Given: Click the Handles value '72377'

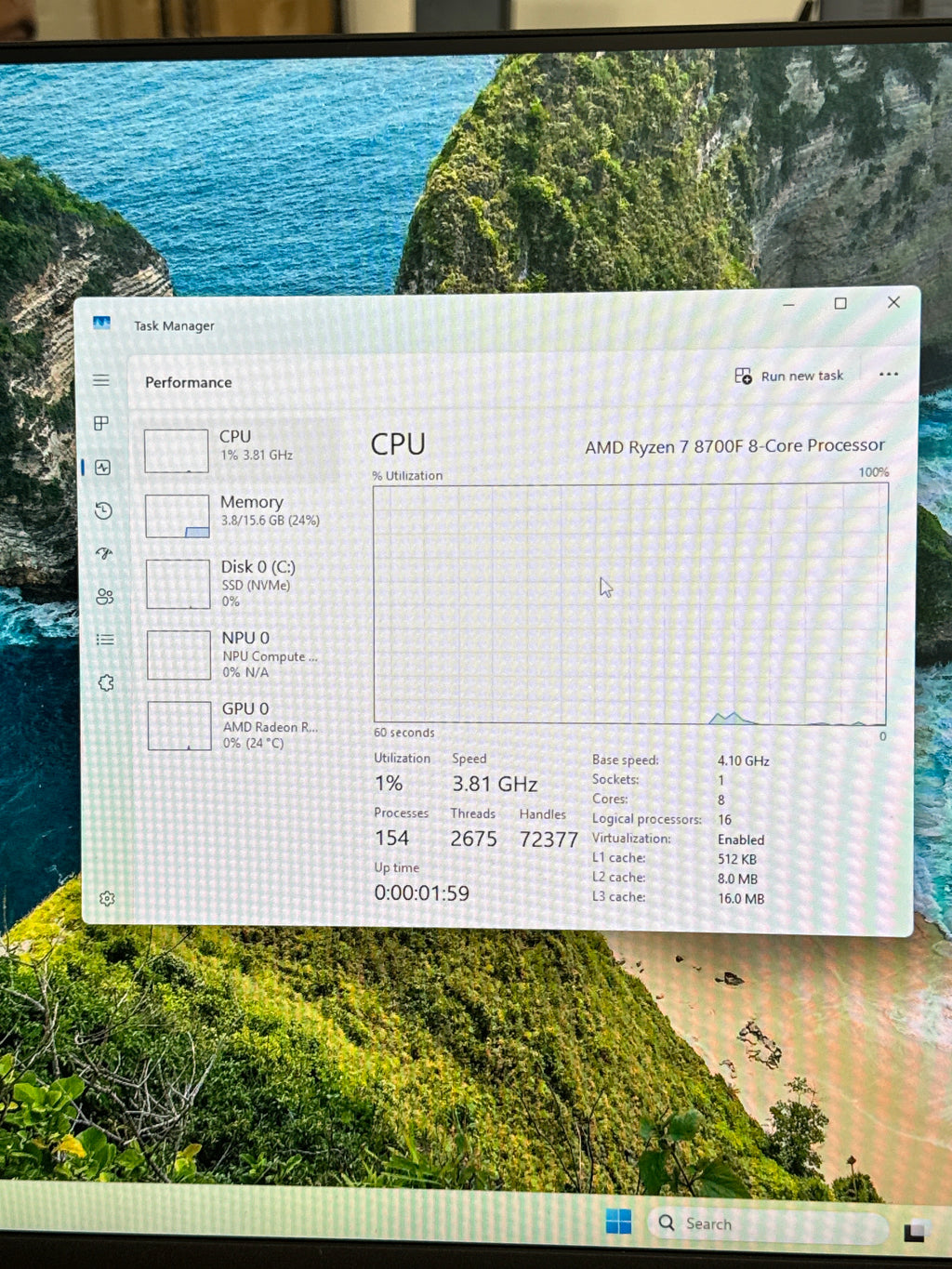Looking at the screenshot, I should pyautogui.click(x=549, y=839).
